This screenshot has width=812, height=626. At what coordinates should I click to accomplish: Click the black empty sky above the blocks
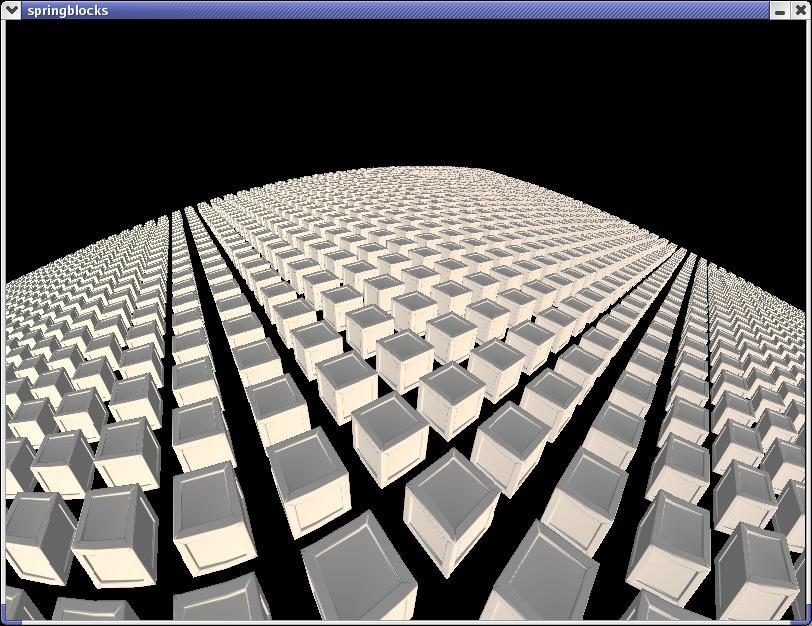click(x=400, y=90)
